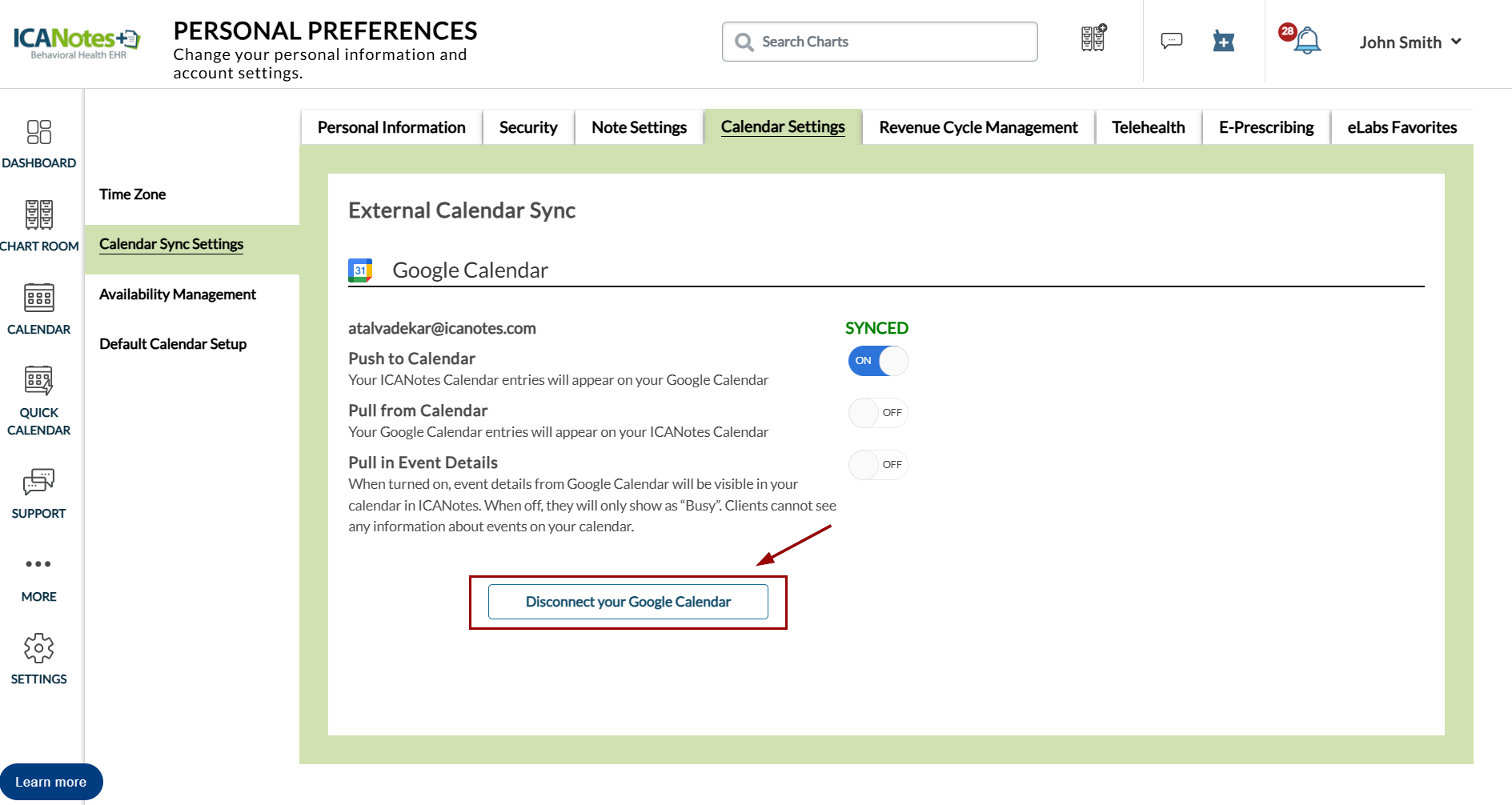This screenshot has width=1512, height=805.
Task: Click the Personal Preferences page title
Action: 325,31
